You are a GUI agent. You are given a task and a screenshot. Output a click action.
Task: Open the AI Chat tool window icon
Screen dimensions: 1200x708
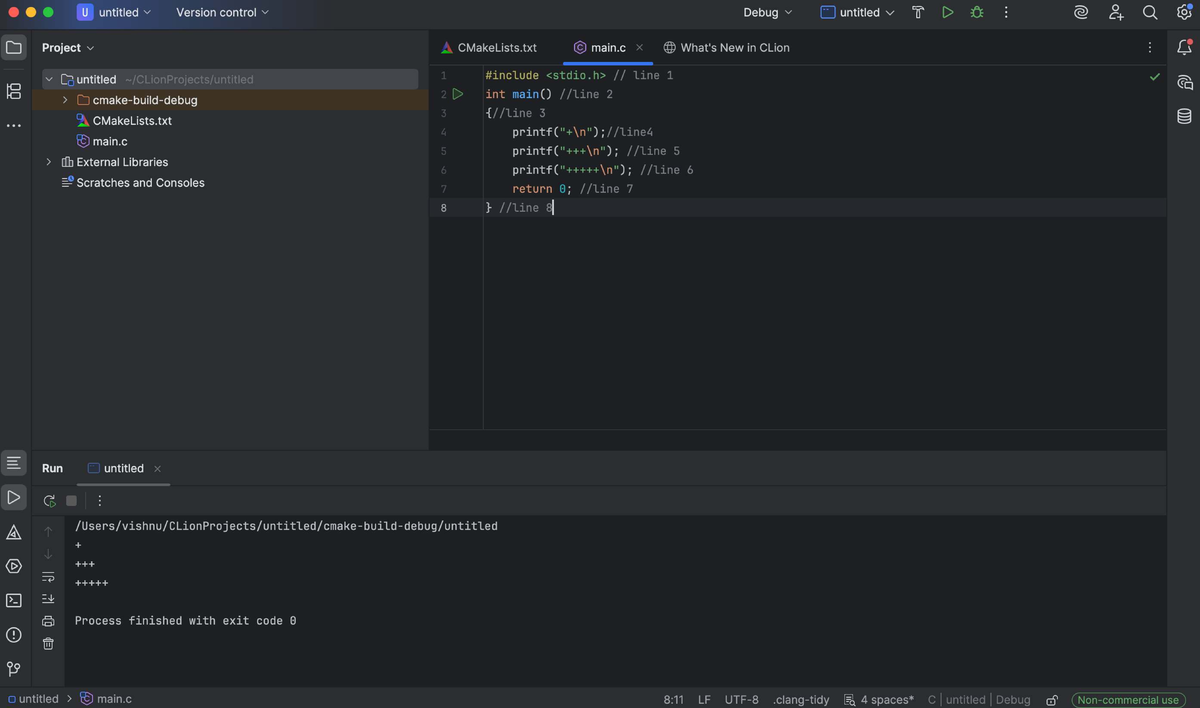[1184, 82]
